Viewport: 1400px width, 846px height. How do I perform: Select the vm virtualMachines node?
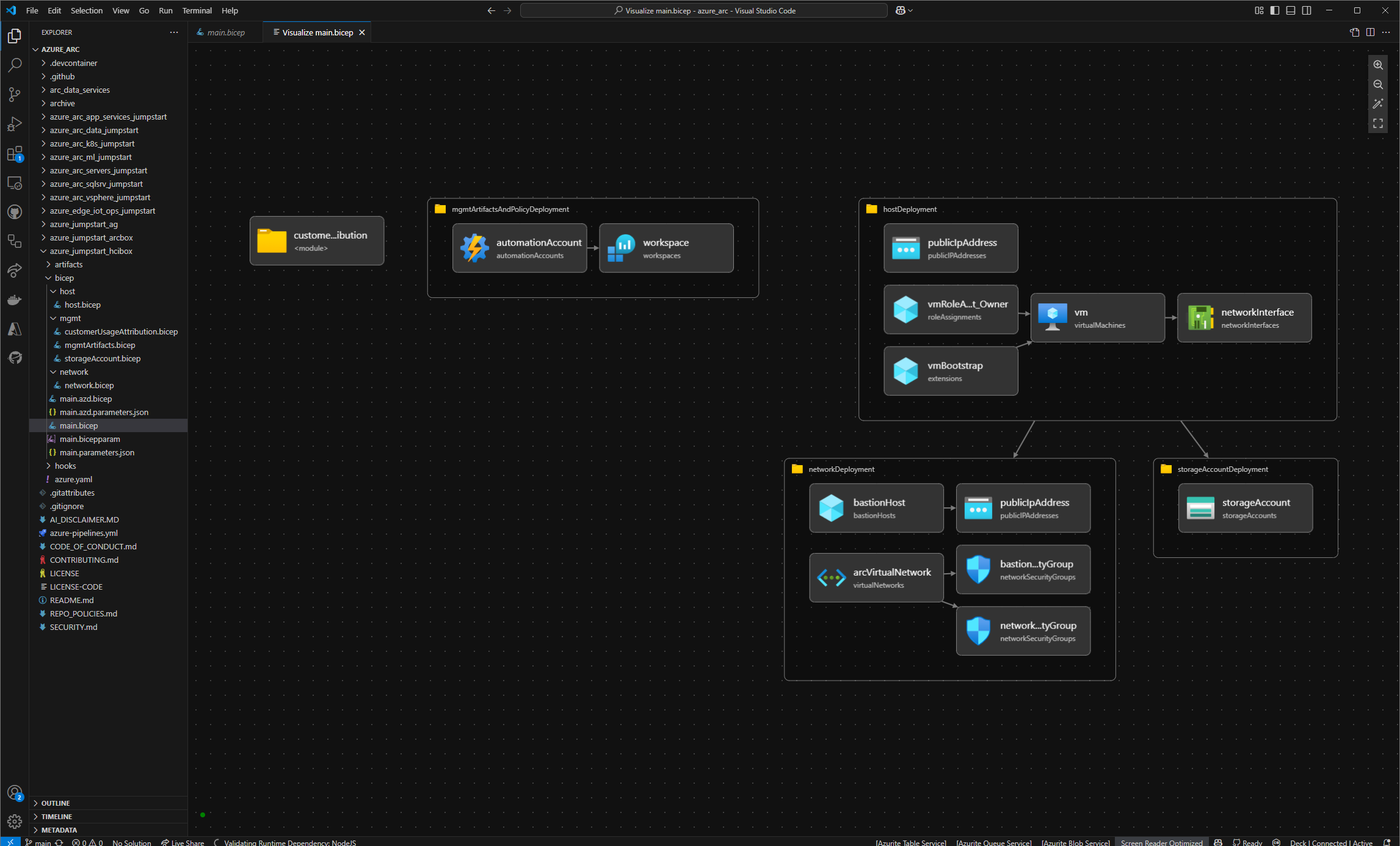[x=1097, y=317]
